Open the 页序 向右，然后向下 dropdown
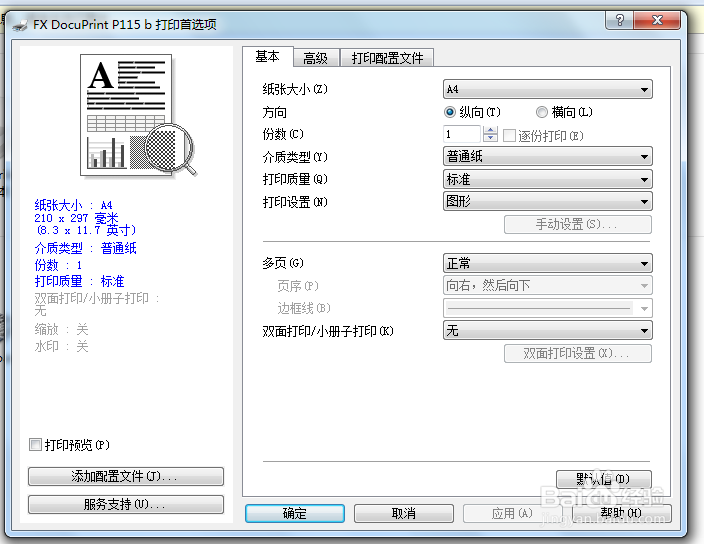704x544 pixels. [x=547, y=285]
